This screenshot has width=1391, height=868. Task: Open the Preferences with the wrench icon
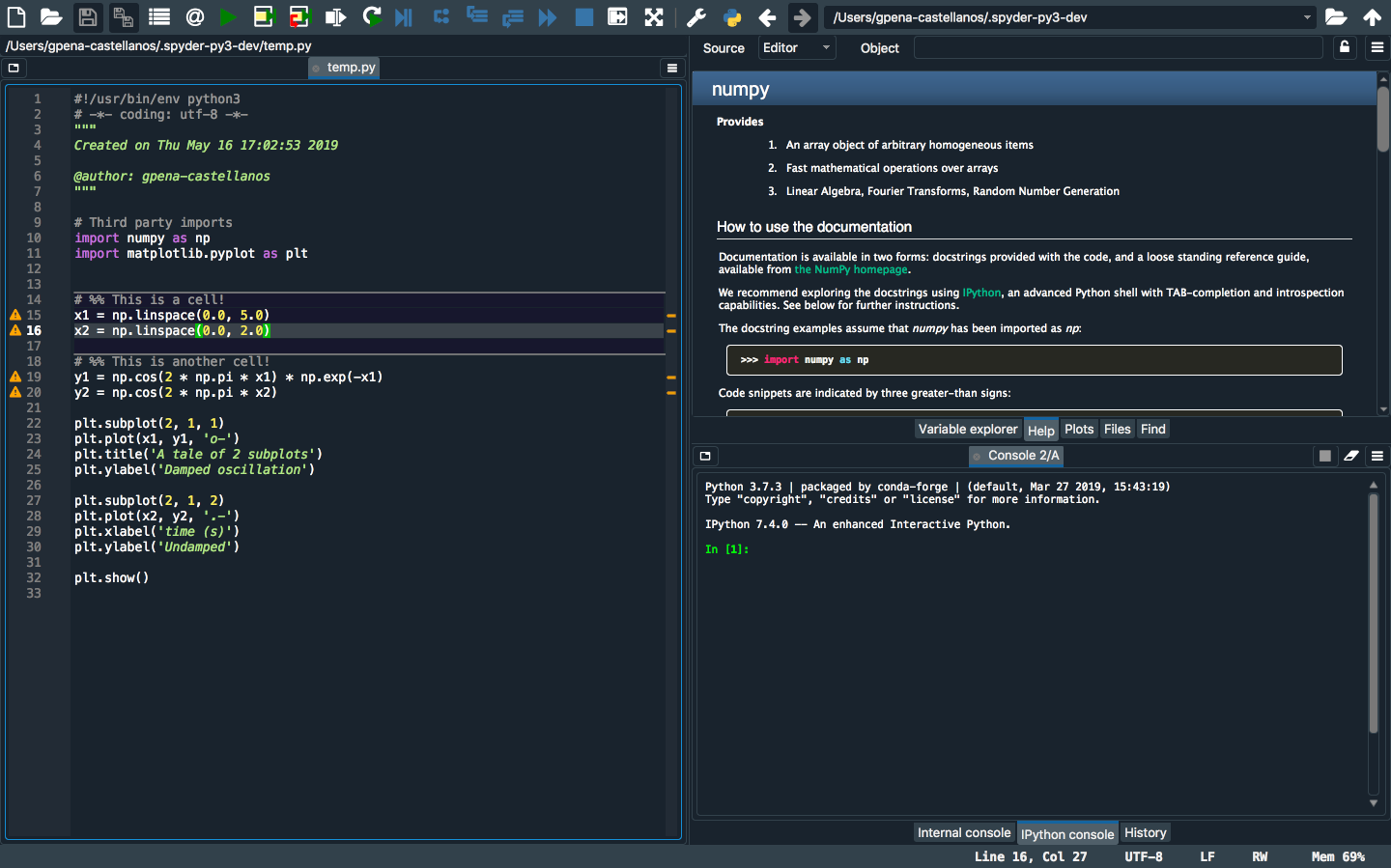(695, 16)
